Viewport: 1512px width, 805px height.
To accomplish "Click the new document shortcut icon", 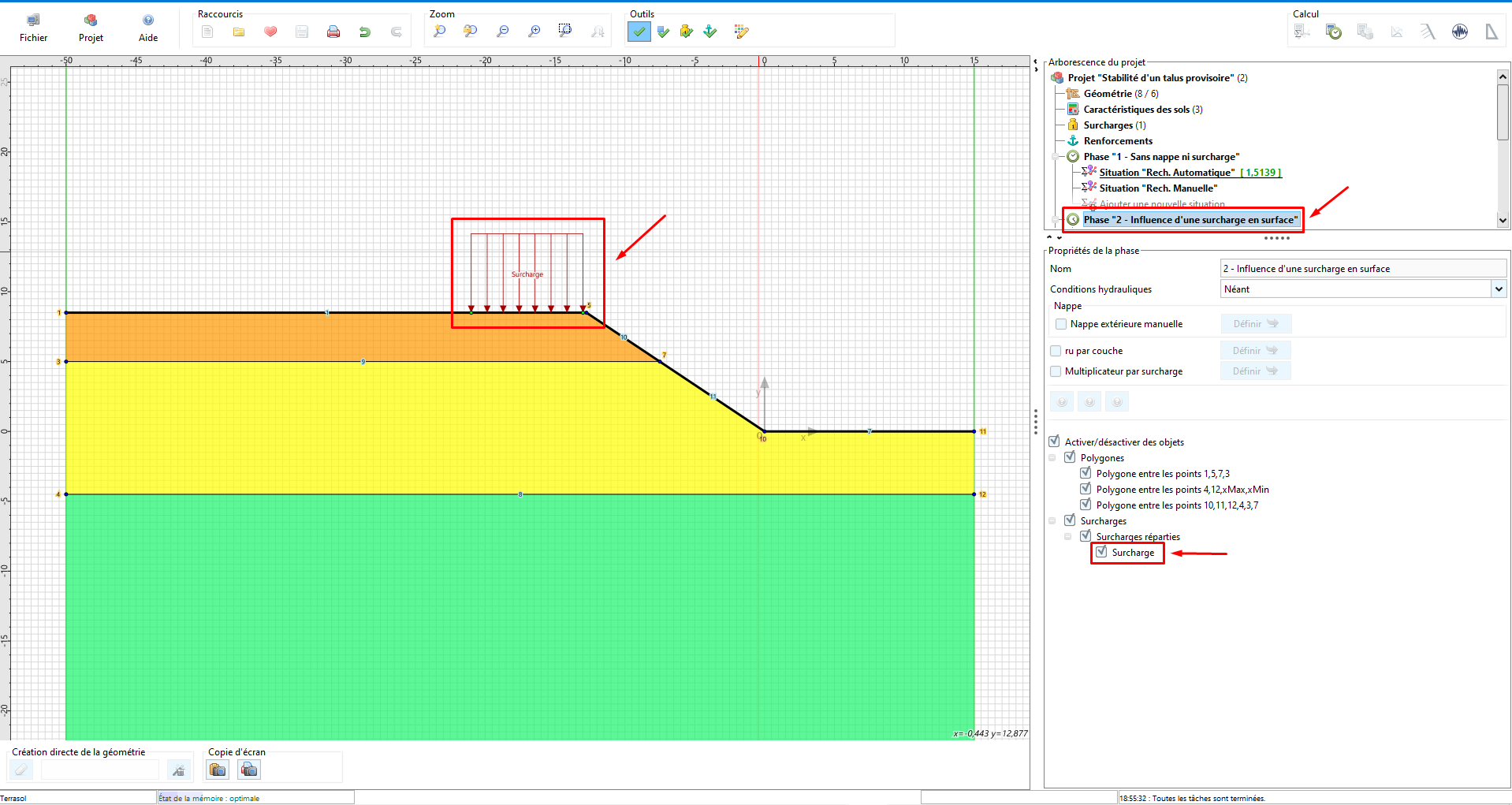I will click(x=207, y=32).
